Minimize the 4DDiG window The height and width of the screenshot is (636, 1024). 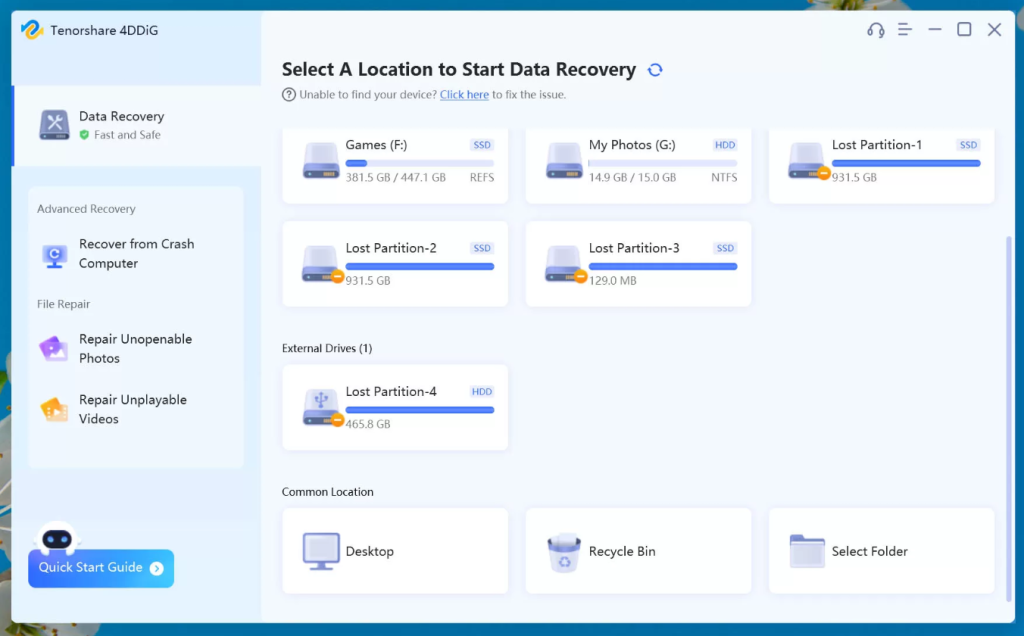(x=935, y=29)
